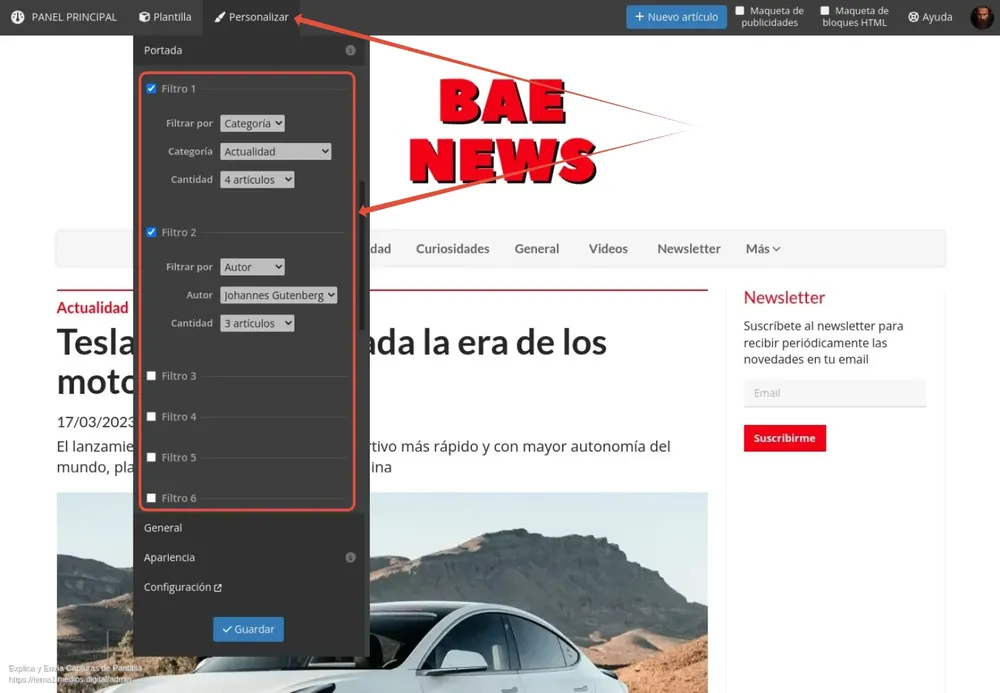Click the info icon next to Portada
The height and width of the screenshot is (693, 1000).
[350, 50]
